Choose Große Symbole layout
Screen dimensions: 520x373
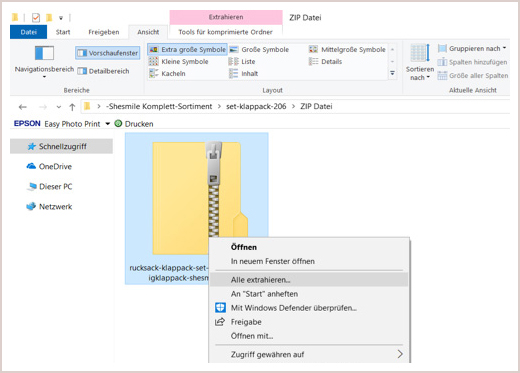click(x=259, y=49)
